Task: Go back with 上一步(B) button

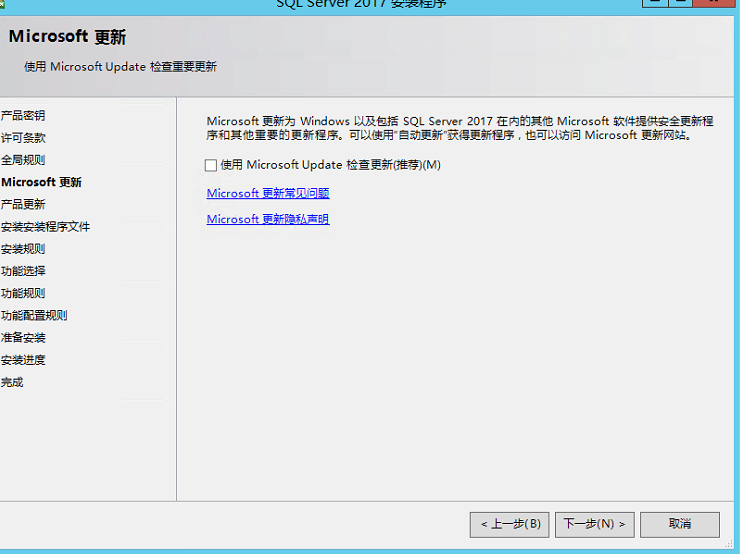Action: coord(509,524)
